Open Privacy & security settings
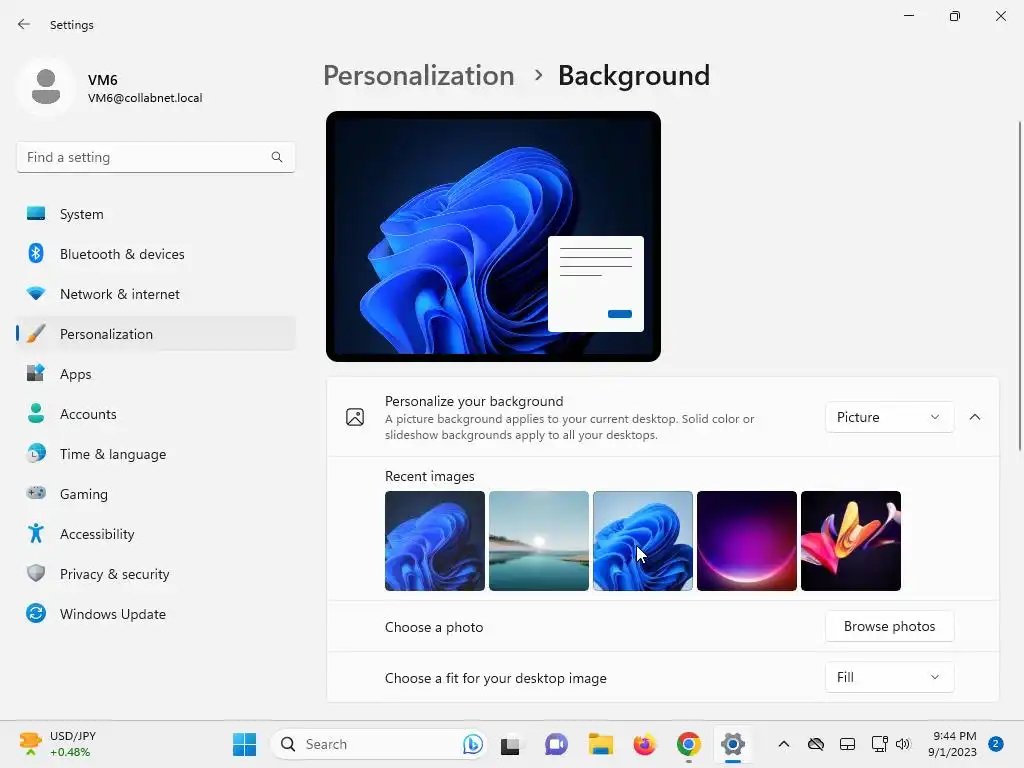Viewport: 1024px width, 768px height. 155,573
